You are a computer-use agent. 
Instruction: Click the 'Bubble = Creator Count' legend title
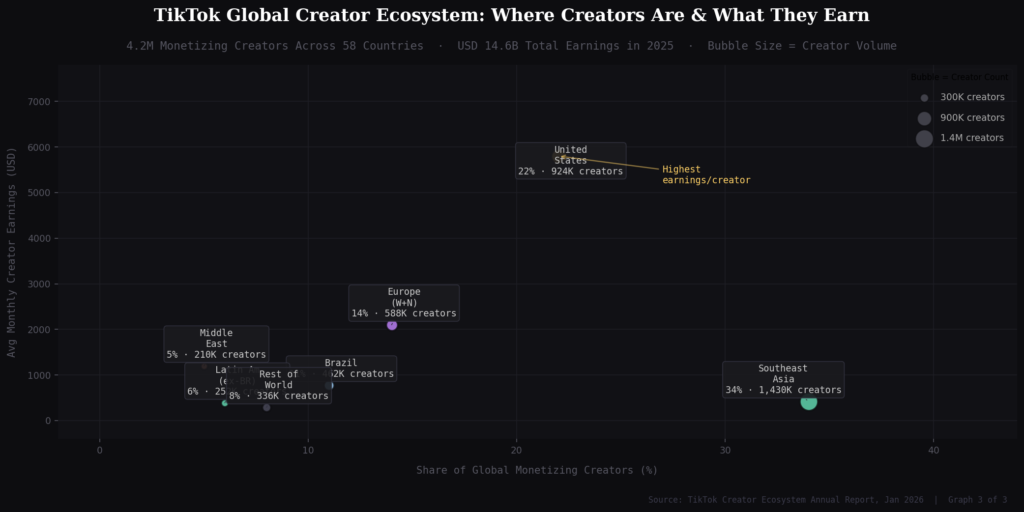point(959,77)
